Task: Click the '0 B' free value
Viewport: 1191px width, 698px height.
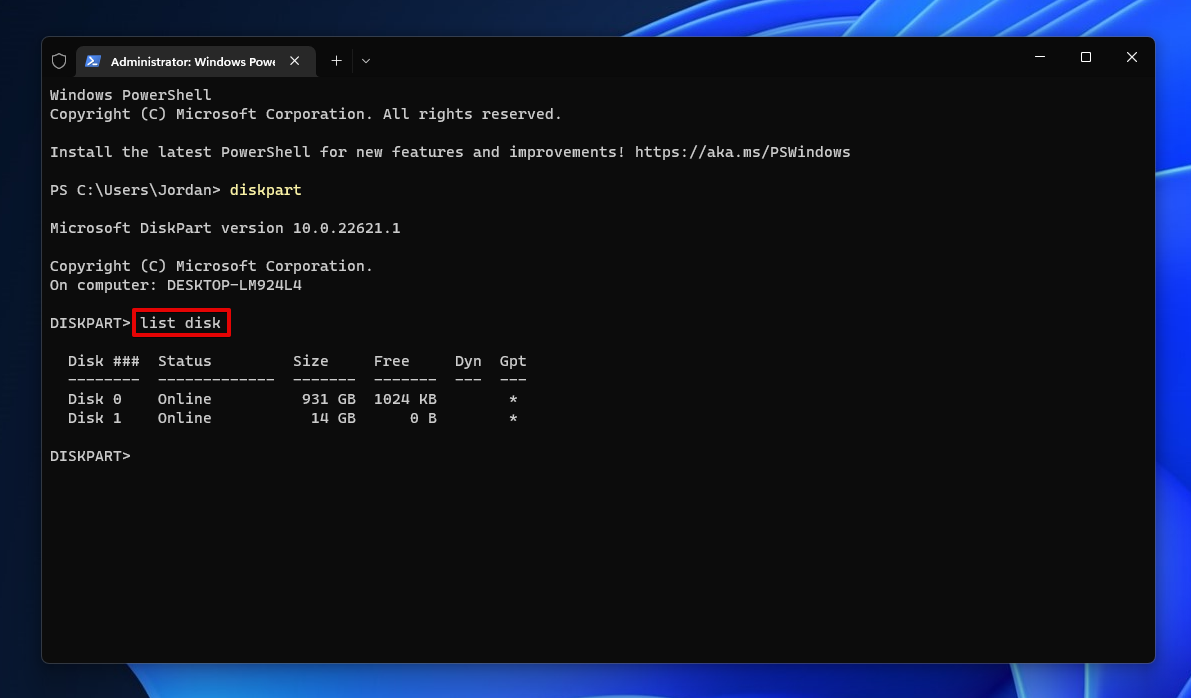Action: (x=423, y=418)
